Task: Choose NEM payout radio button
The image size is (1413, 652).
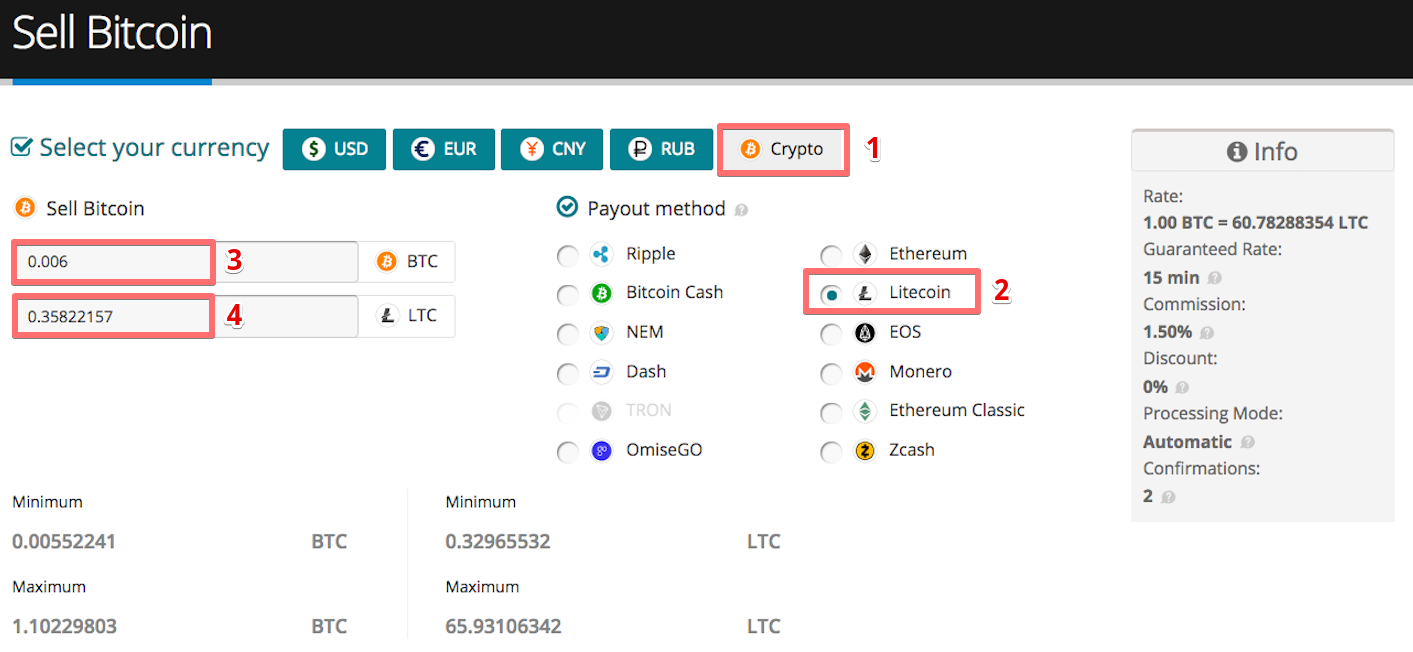Action: pyautogui.click(x=568, y=334)
